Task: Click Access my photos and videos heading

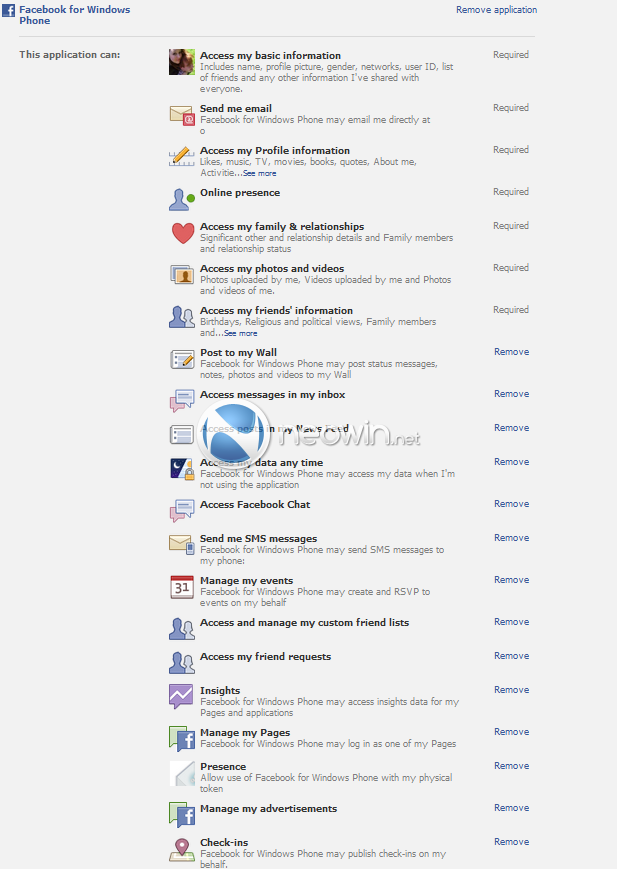Action: (x=272, y=269)
